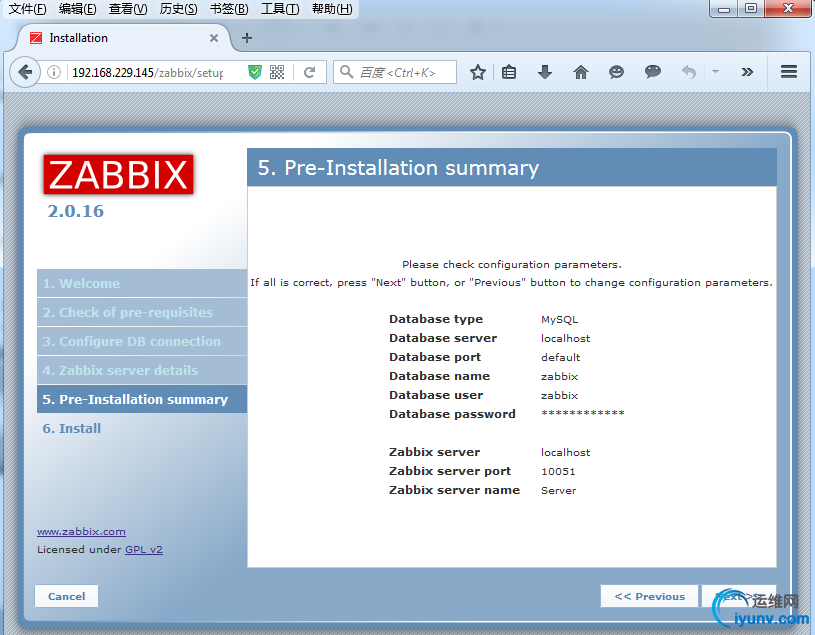Open the www.zabbix.com link
The height and width of the screenshot is (635, 815).
tap(82, 532)
